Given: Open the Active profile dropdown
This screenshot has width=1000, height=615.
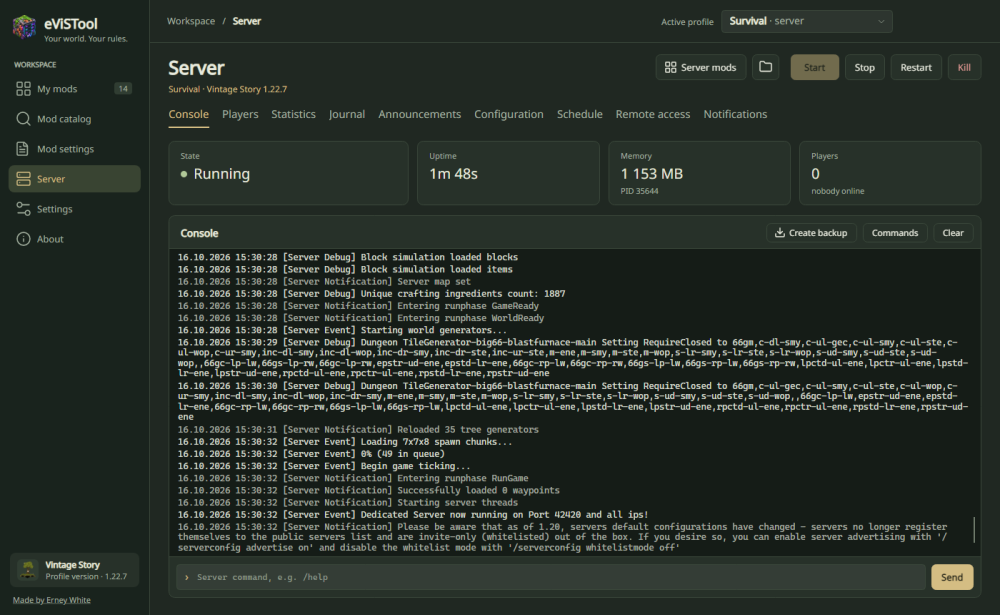Looking at the screenshot, I should (807, 21).
